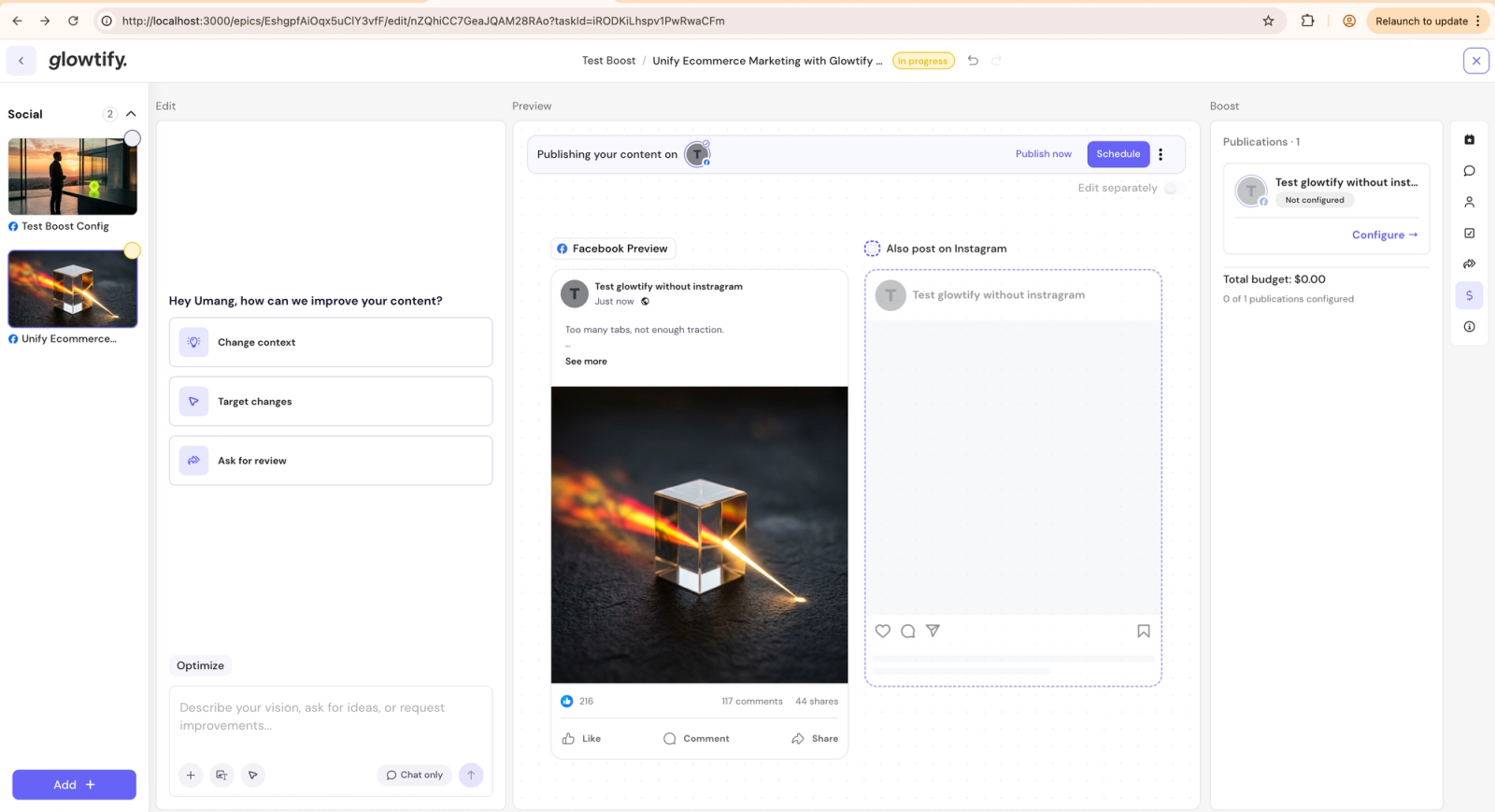Expand See more in Facebook post text
This screenshot has width=1495, height=812.
point(586,361)
